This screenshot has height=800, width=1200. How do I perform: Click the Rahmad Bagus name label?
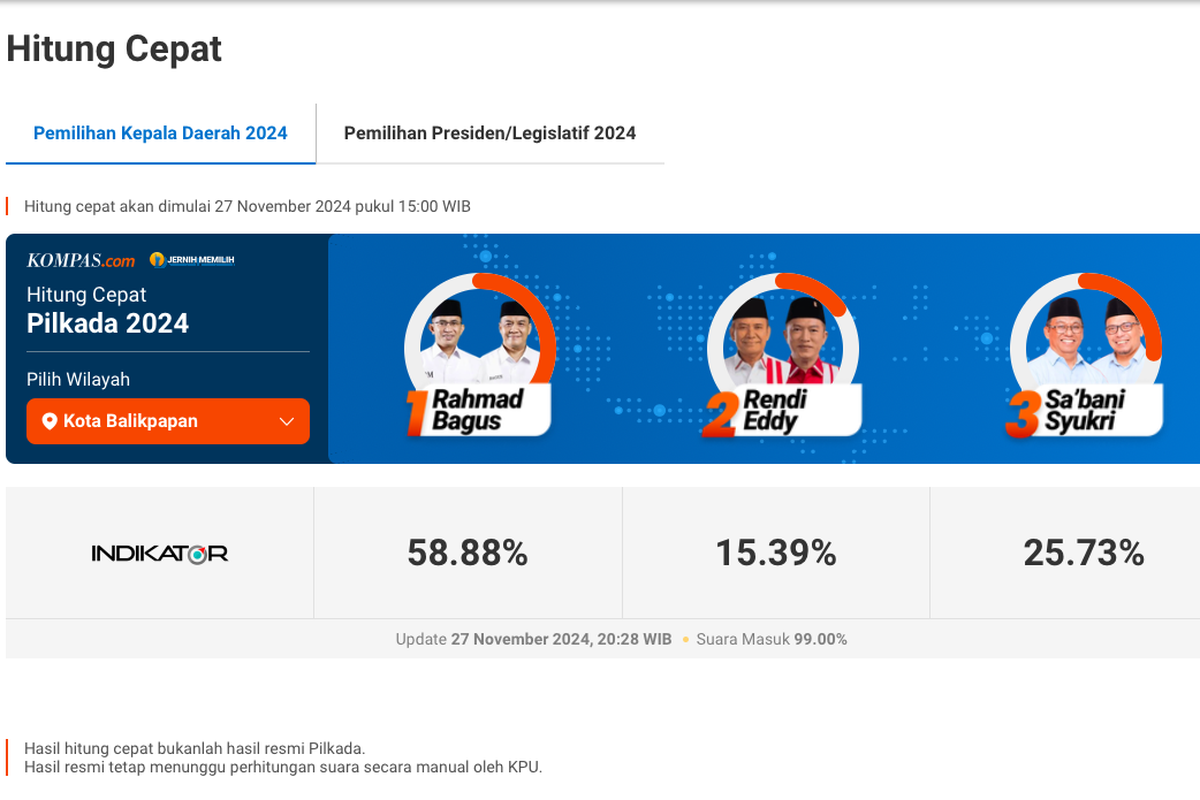(480, 410)
